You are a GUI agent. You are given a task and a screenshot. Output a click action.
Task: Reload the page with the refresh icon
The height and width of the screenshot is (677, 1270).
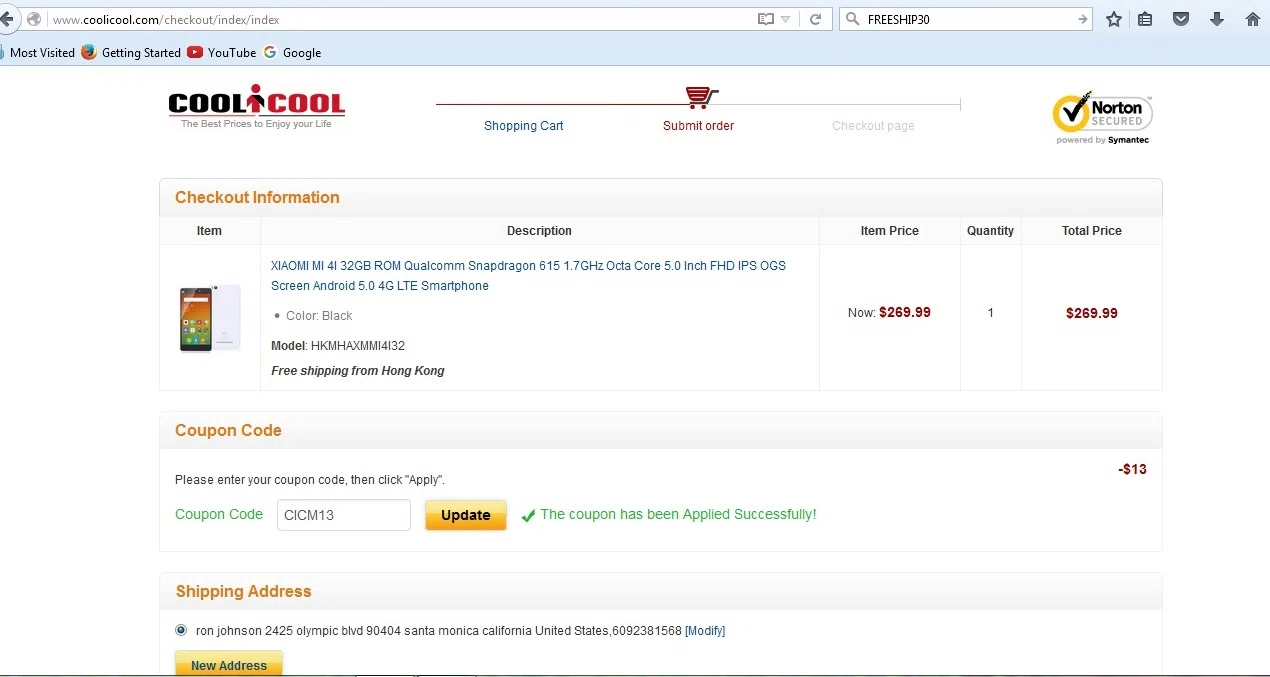(816, 19)
